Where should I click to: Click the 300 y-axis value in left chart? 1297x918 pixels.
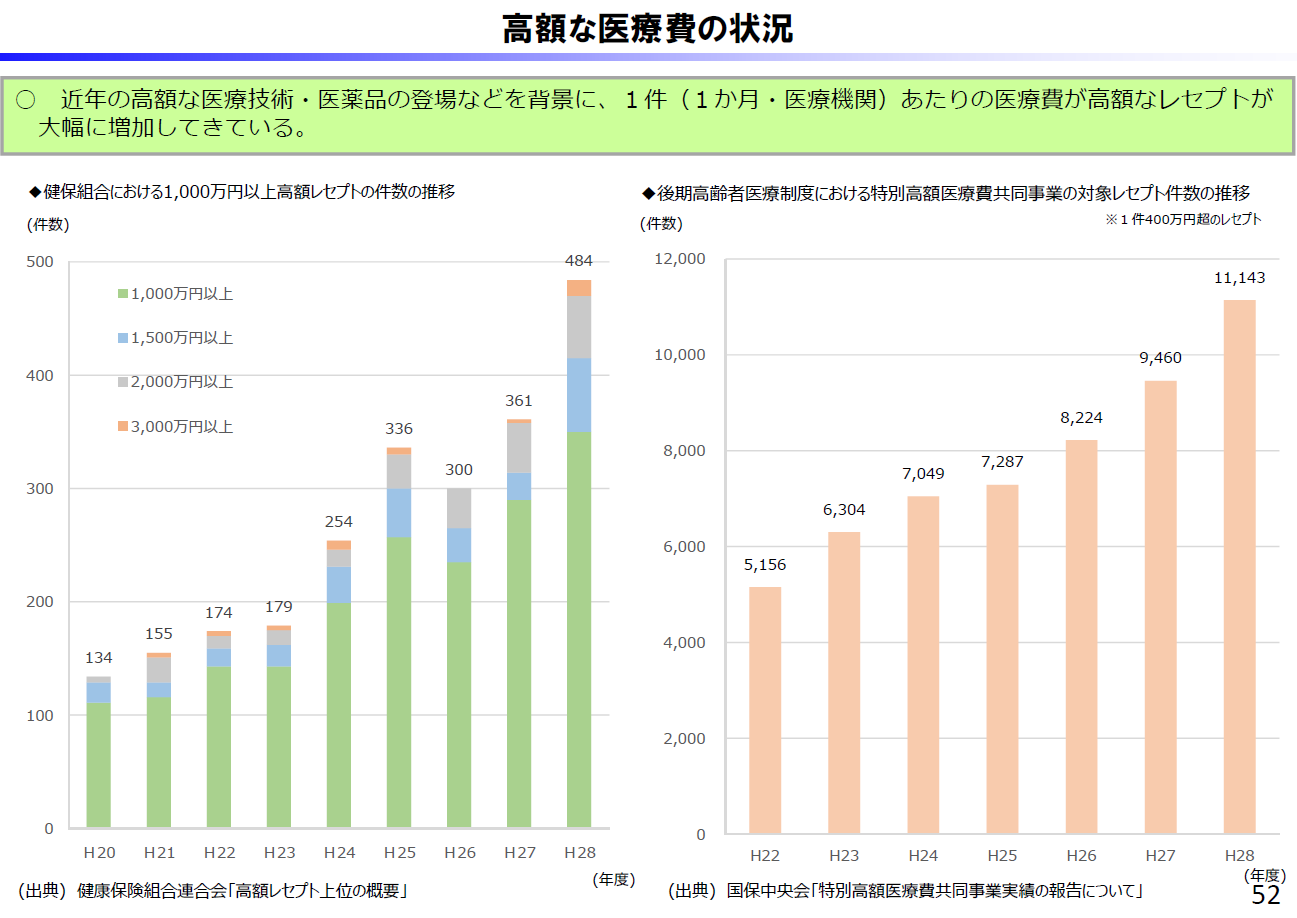pyautogui.click(x=41, y=489)
